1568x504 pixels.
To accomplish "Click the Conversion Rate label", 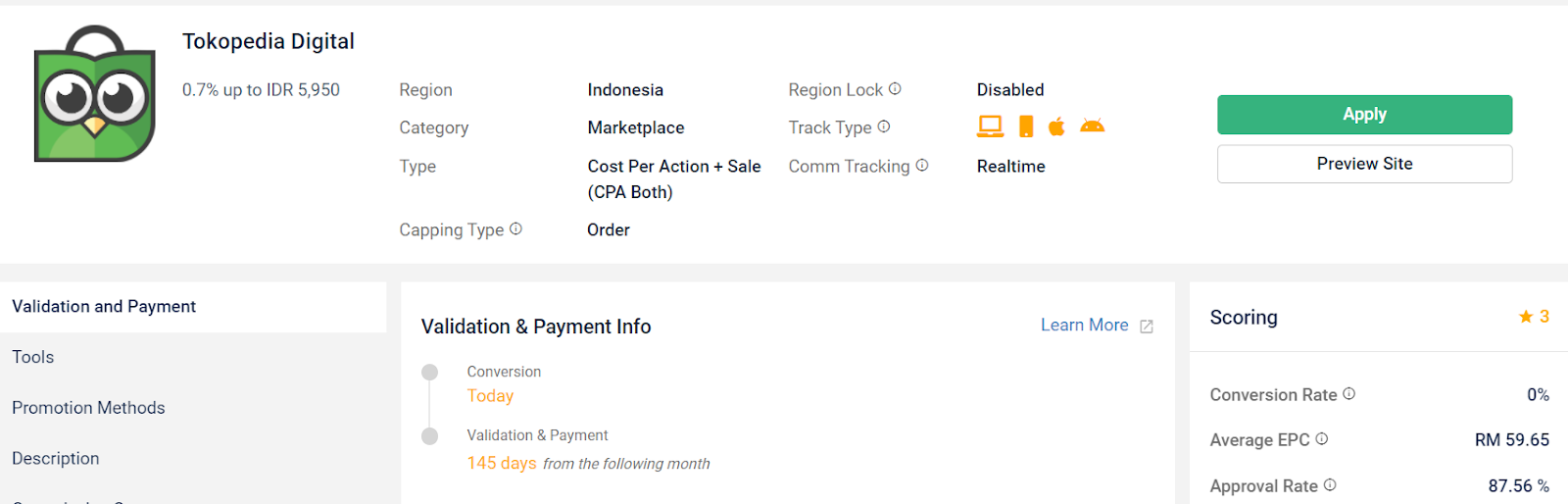I will click(x=1273, y=394).
